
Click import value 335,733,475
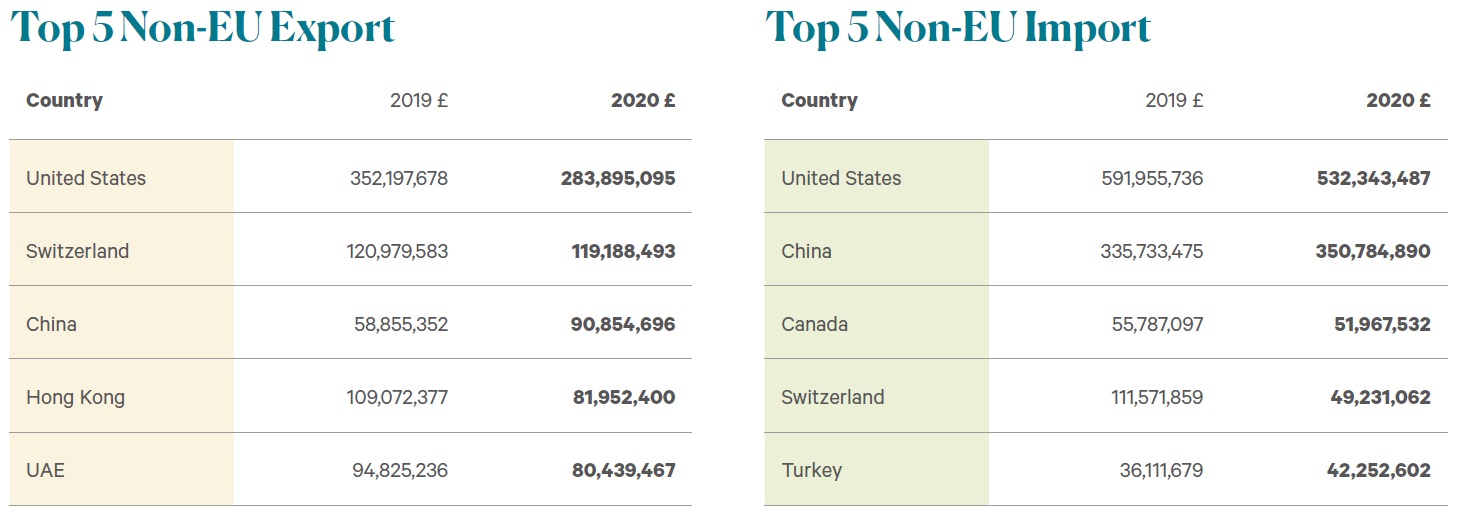[x=1152, y=251]
